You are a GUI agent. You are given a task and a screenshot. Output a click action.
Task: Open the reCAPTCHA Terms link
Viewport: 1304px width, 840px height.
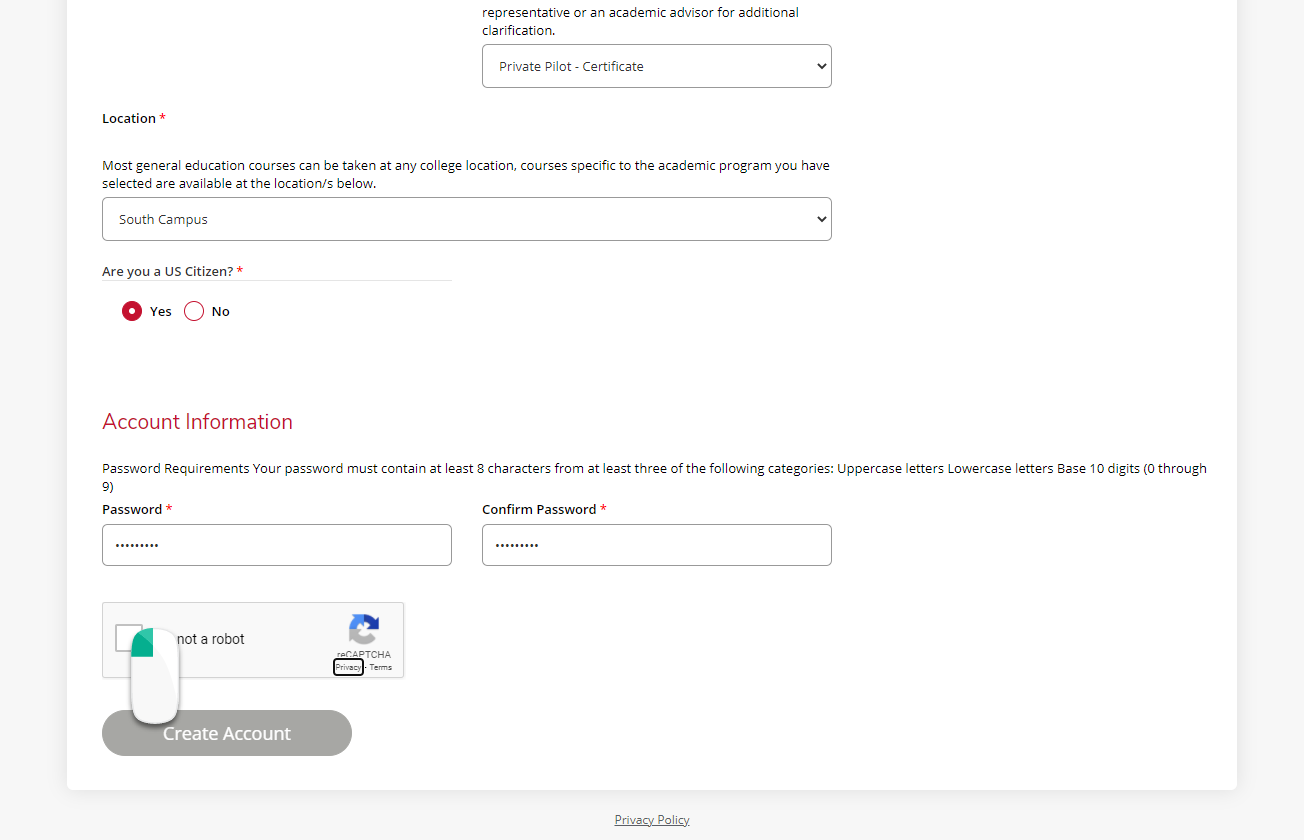tap(380, 667)
